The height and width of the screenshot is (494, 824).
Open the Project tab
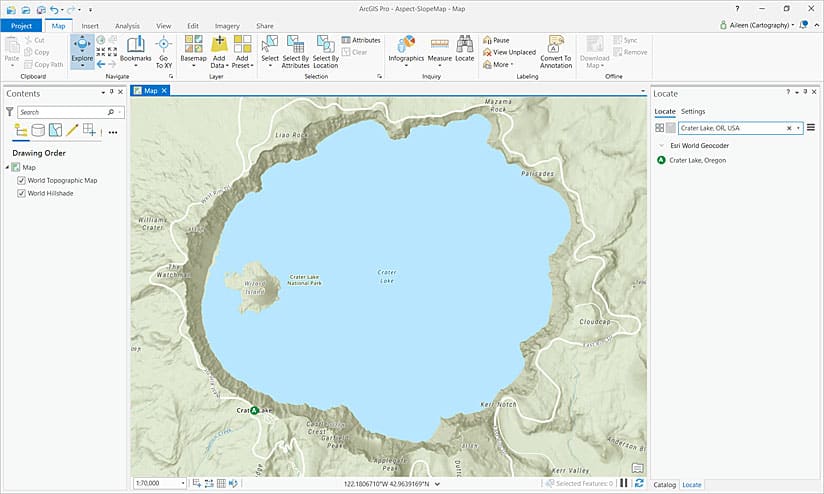(x=21, y=26)
